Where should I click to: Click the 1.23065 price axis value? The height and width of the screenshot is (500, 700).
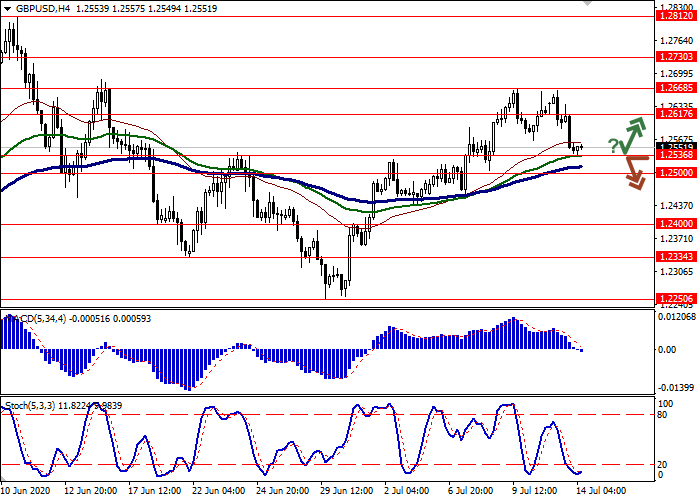(x=676, y=272)
